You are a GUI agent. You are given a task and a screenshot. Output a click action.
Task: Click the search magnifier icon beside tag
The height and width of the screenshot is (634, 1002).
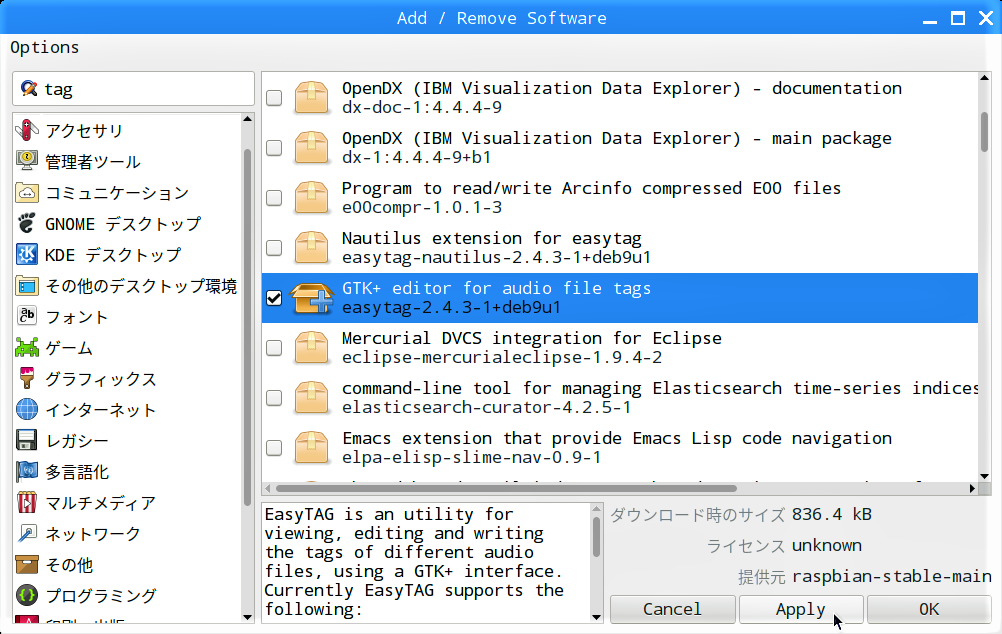[29, 88]
